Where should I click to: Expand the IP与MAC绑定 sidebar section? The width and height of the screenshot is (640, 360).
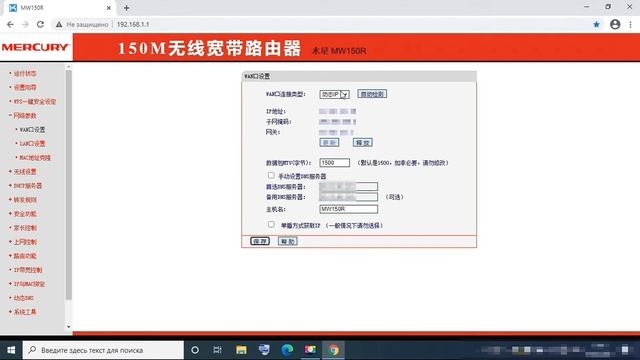click(x=29, y=284)
